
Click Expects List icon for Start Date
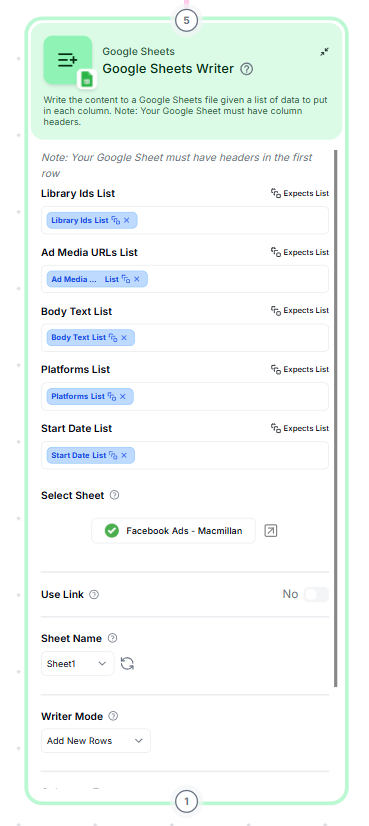pyautogui.click(x=276, y=428)
